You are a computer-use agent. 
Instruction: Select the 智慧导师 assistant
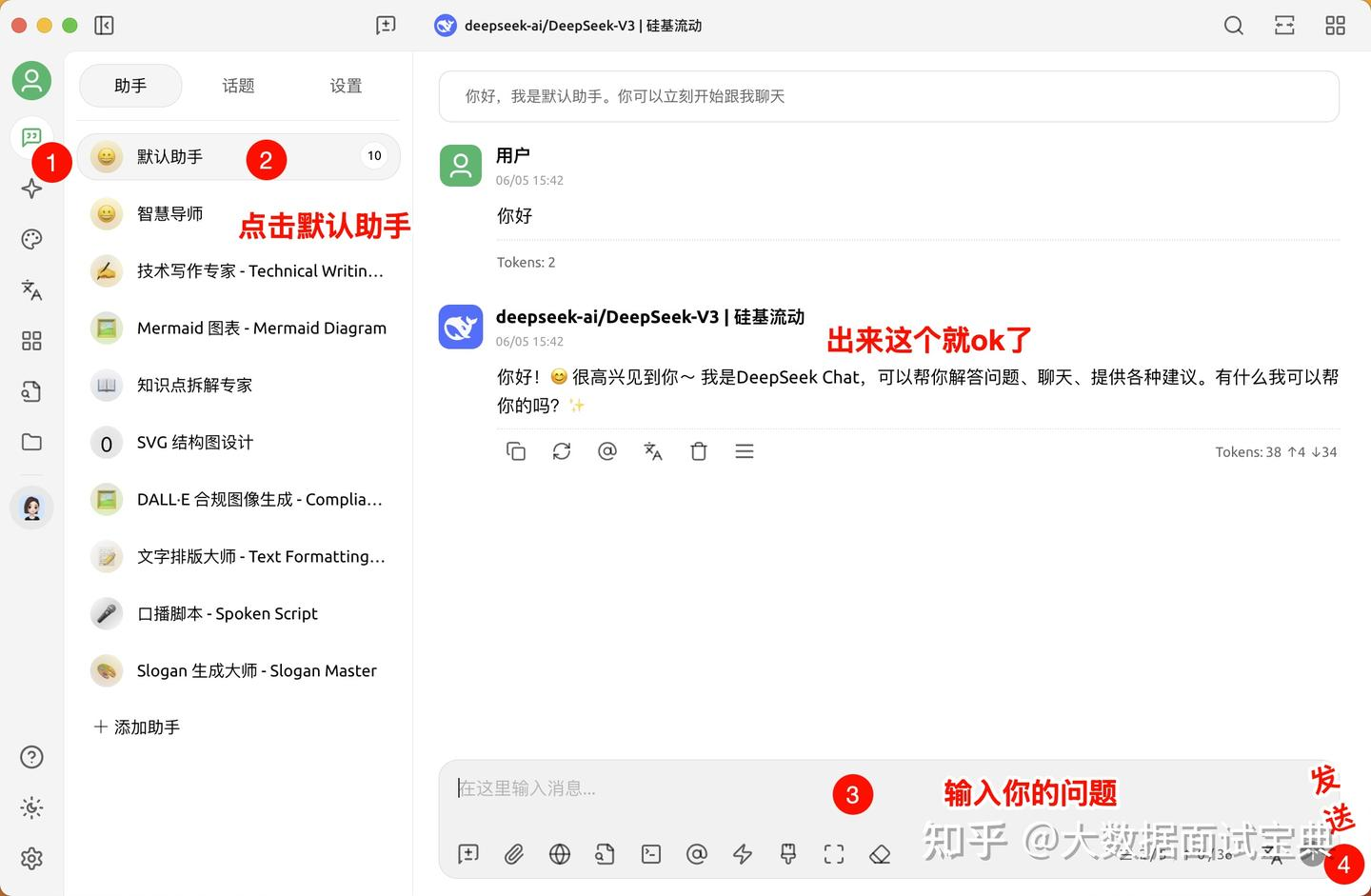point(239,213)
